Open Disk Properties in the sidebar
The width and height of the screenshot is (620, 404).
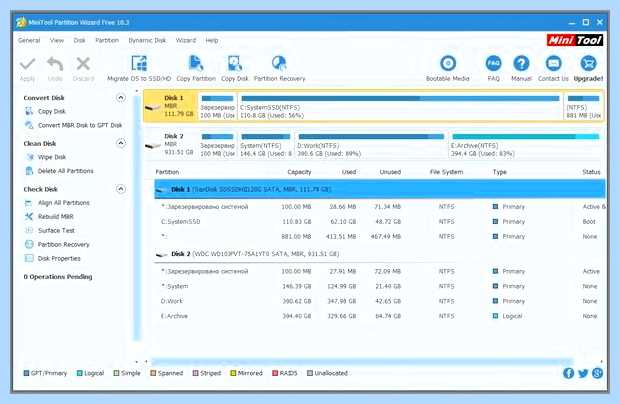[x=59, y=259]
